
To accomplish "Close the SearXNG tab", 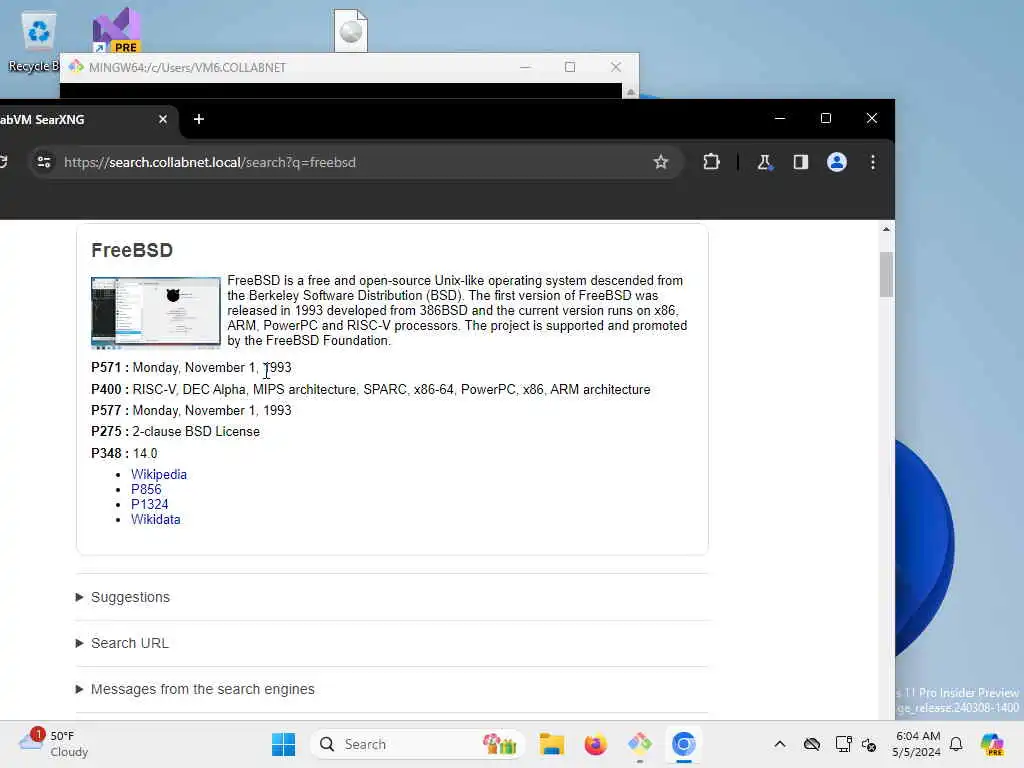I will 163,120.
